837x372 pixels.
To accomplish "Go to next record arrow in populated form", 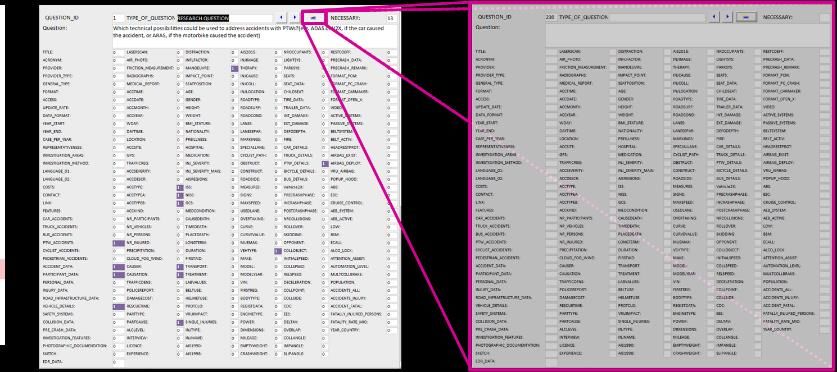I will 294,18.
